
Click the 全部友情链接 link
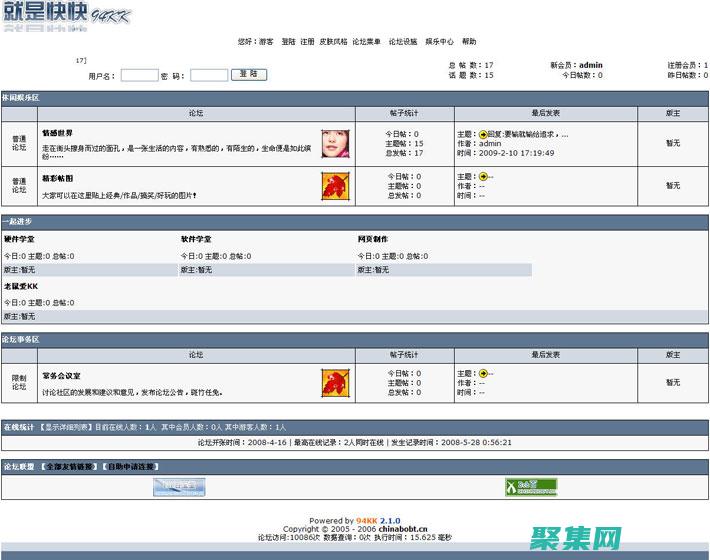tap(70, 467)
